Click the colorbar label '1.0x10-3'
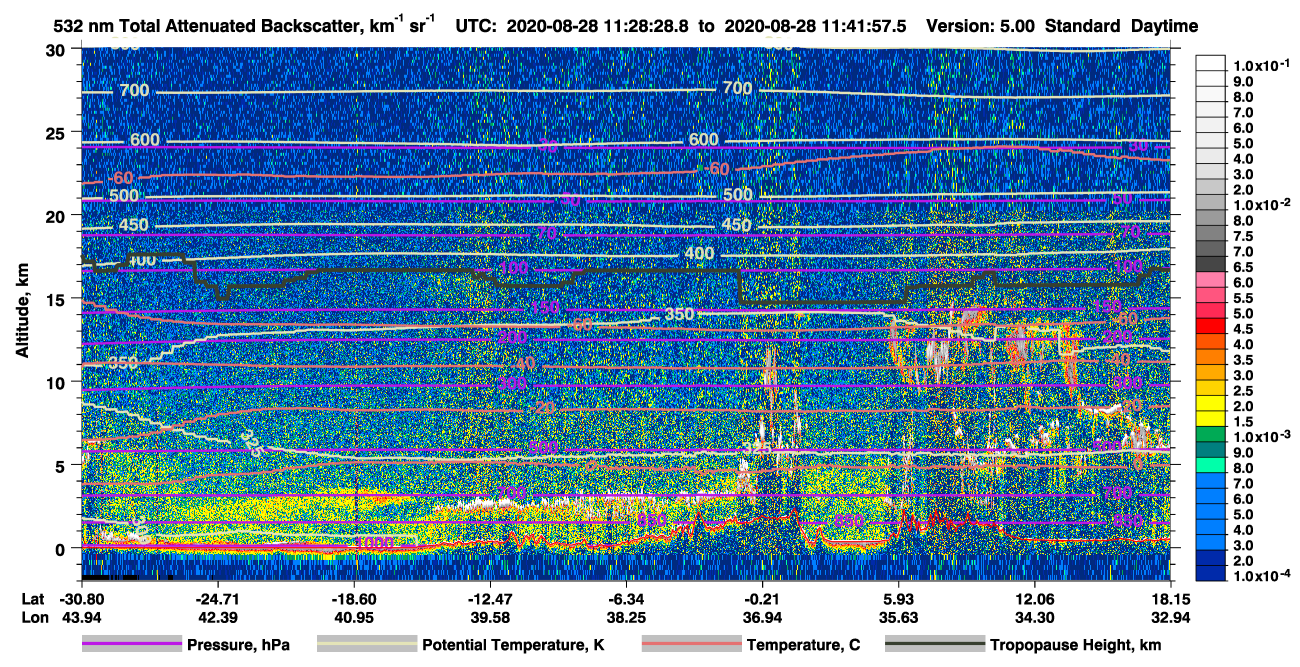The image size is (1300, 667). pos(1261,436)
